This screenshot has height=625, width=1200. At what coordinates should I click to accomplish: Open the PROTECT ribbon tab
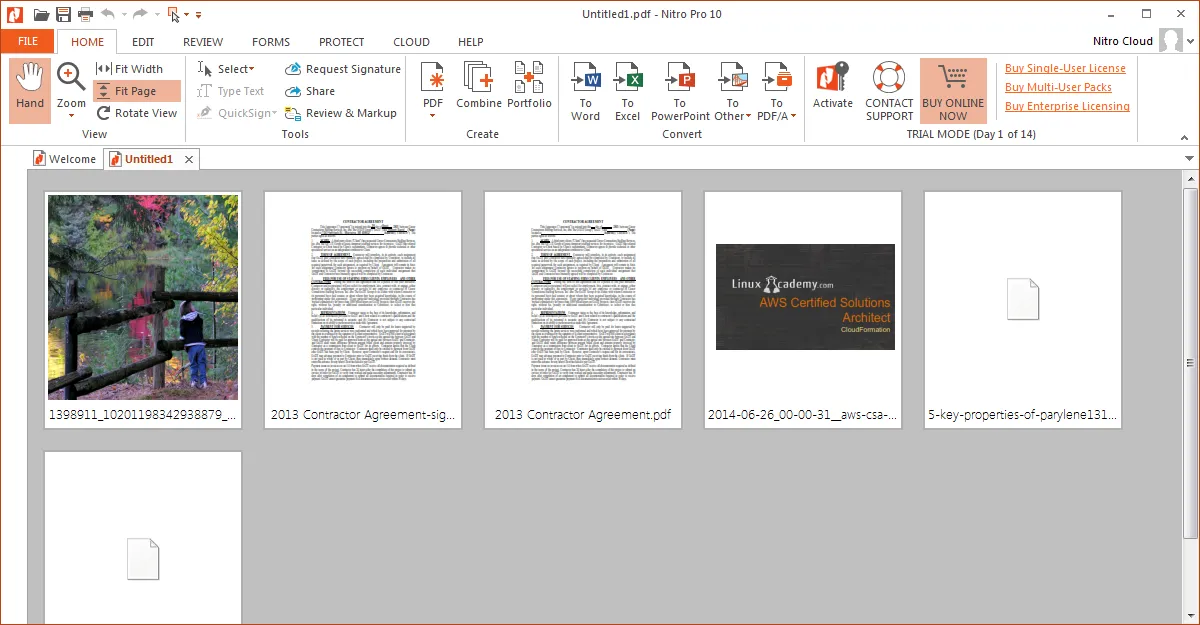(x=341, y=41)
